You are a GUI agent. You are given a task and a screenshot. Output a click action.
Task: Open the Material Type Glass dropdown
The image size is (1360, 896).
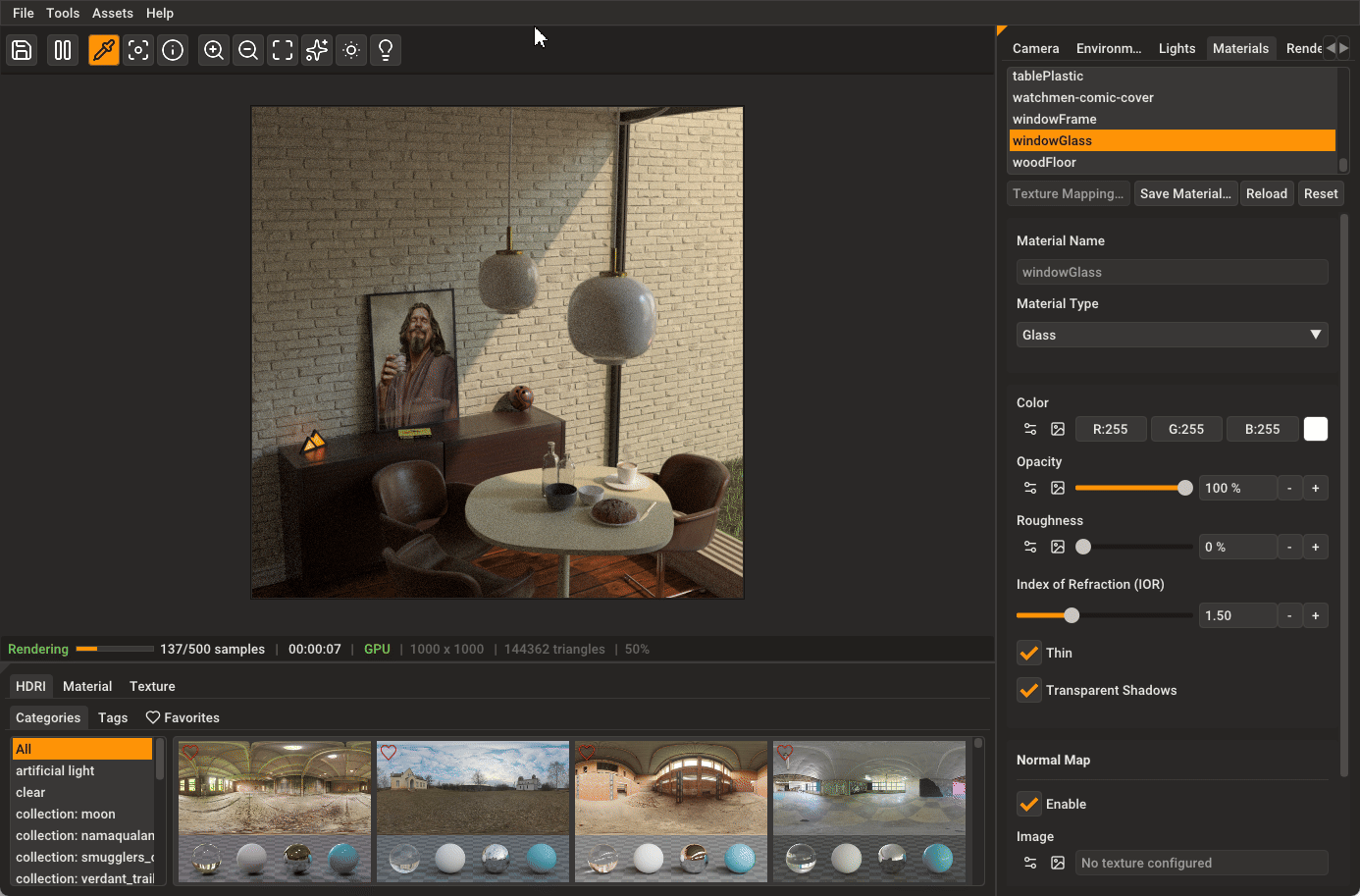[x=1172, y=335]
